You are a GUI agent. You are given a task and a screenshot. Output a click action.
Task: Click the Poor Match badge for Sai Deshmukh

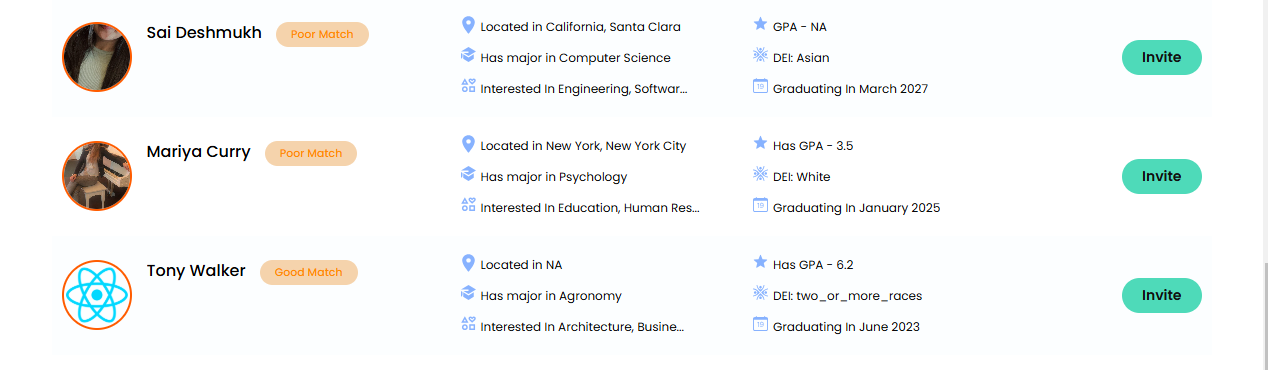(x=322, y=34)
